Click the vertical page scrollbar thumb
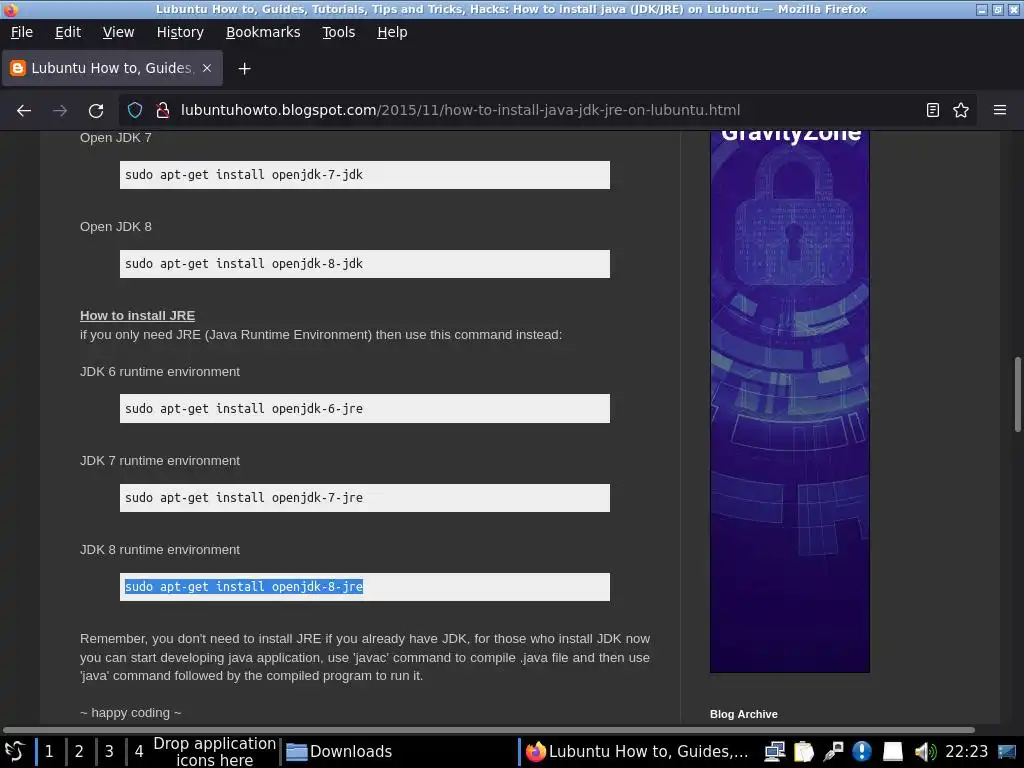Image resolution: width=1024 pixels, height=768 pixels. [1017, 394]
